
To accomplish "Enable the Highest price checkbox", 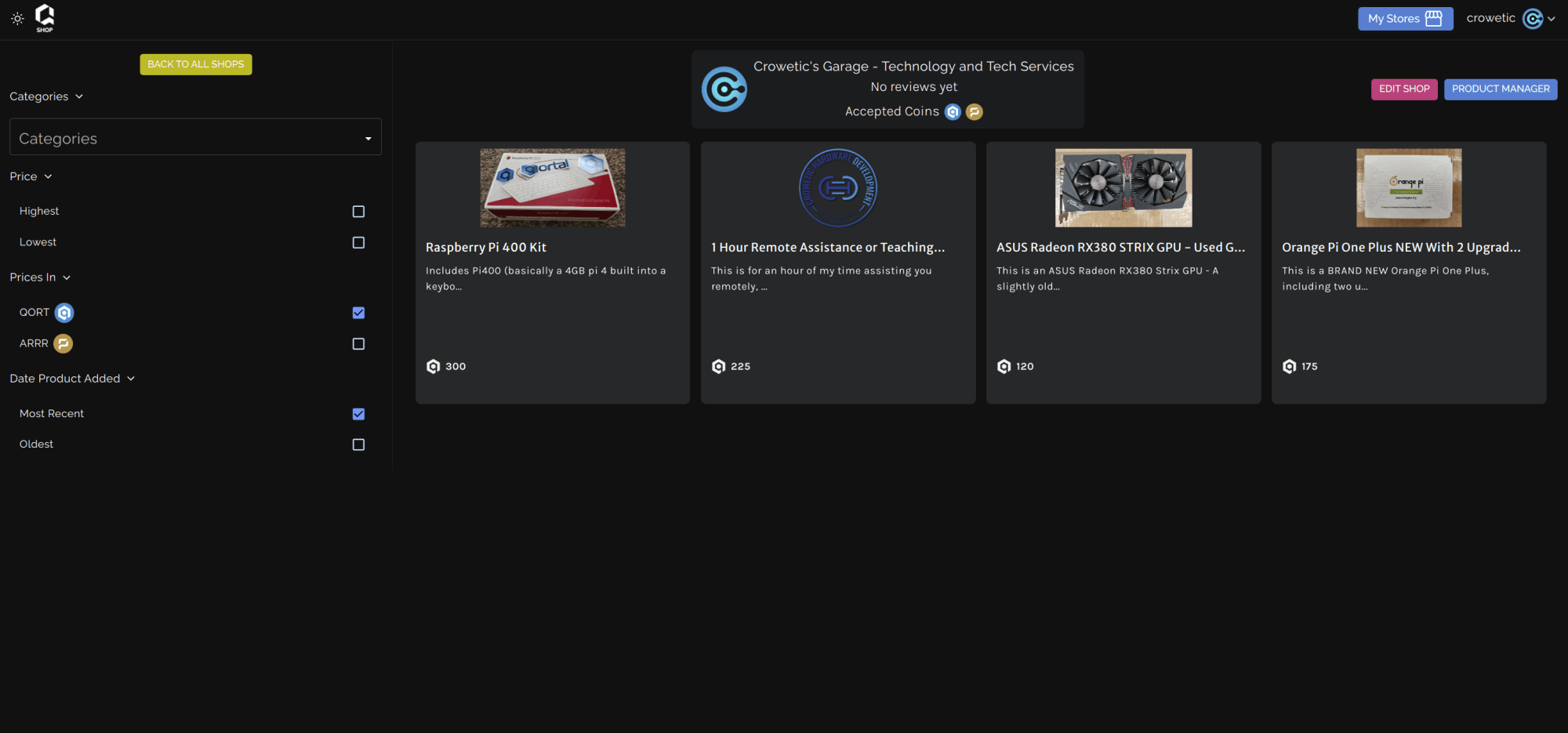I will (x=358, y=212).
